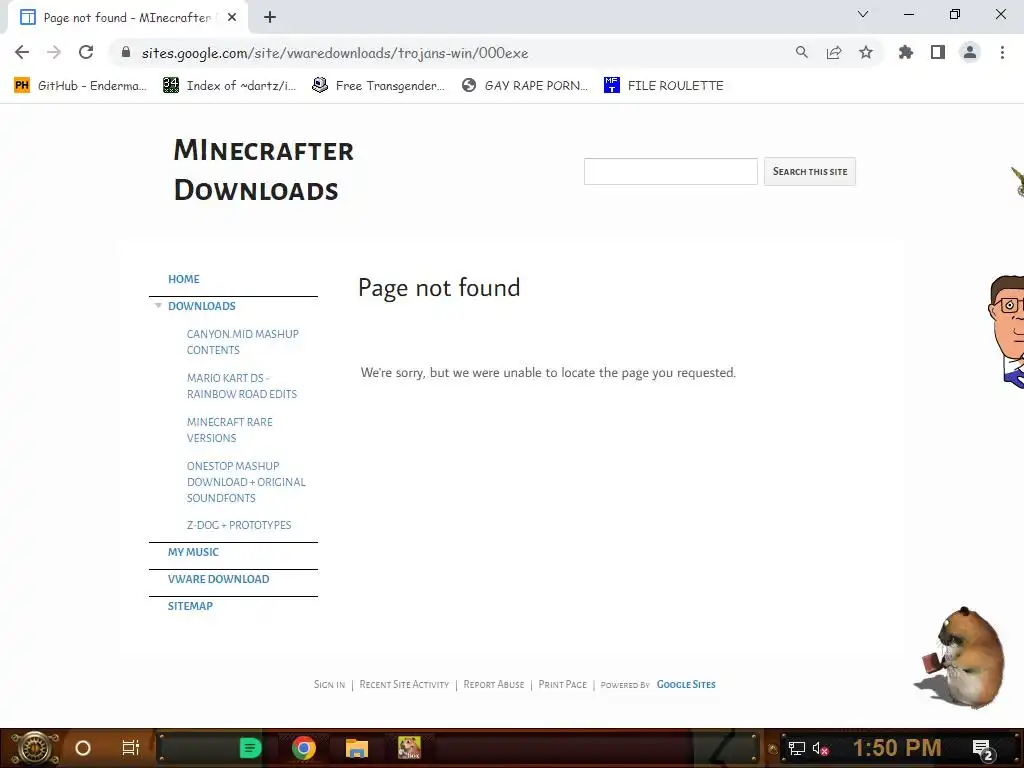
Task: Open the steampunk Start button
Action: coord(34,748)
